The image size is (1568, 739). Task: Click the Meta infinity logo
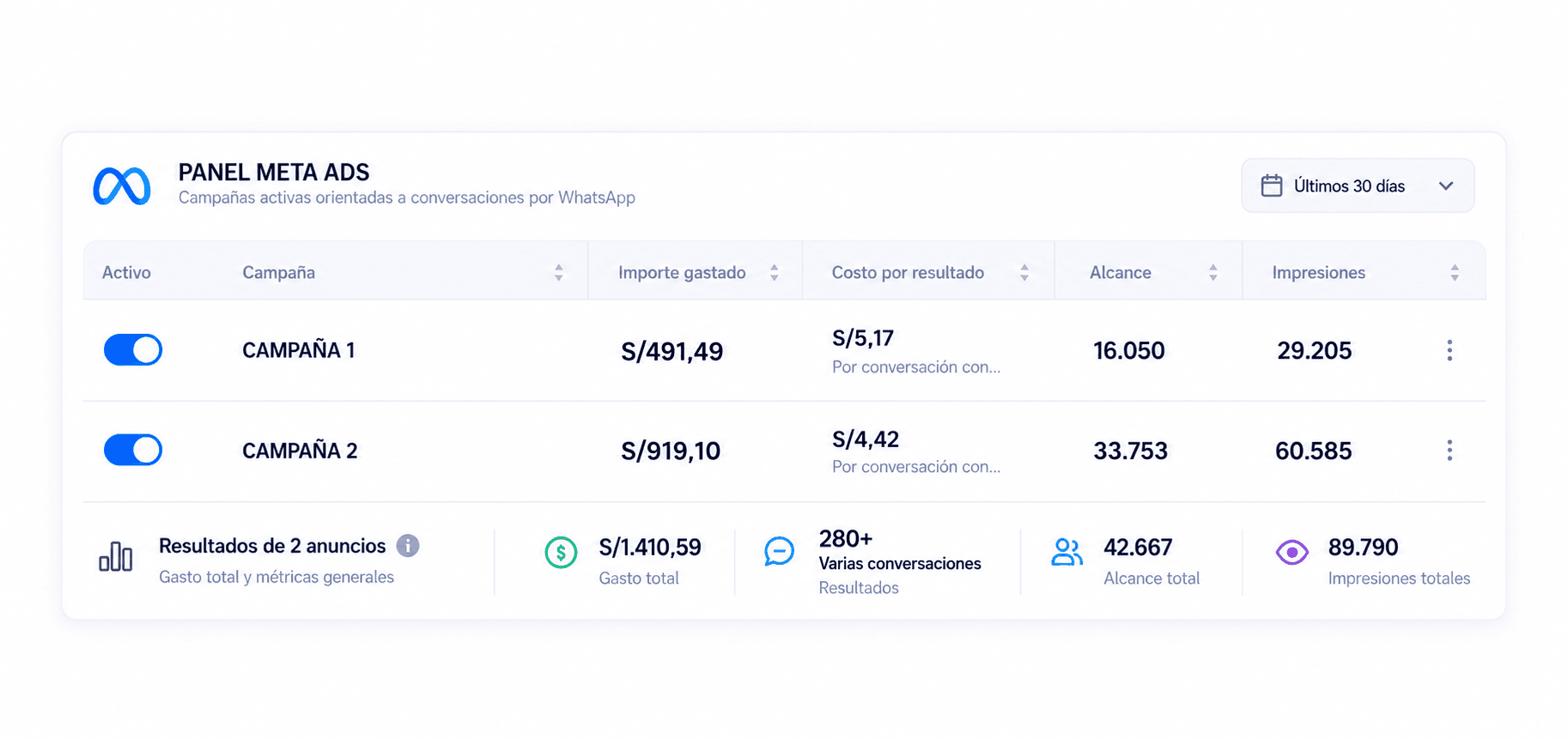click(x=122, y=186)
